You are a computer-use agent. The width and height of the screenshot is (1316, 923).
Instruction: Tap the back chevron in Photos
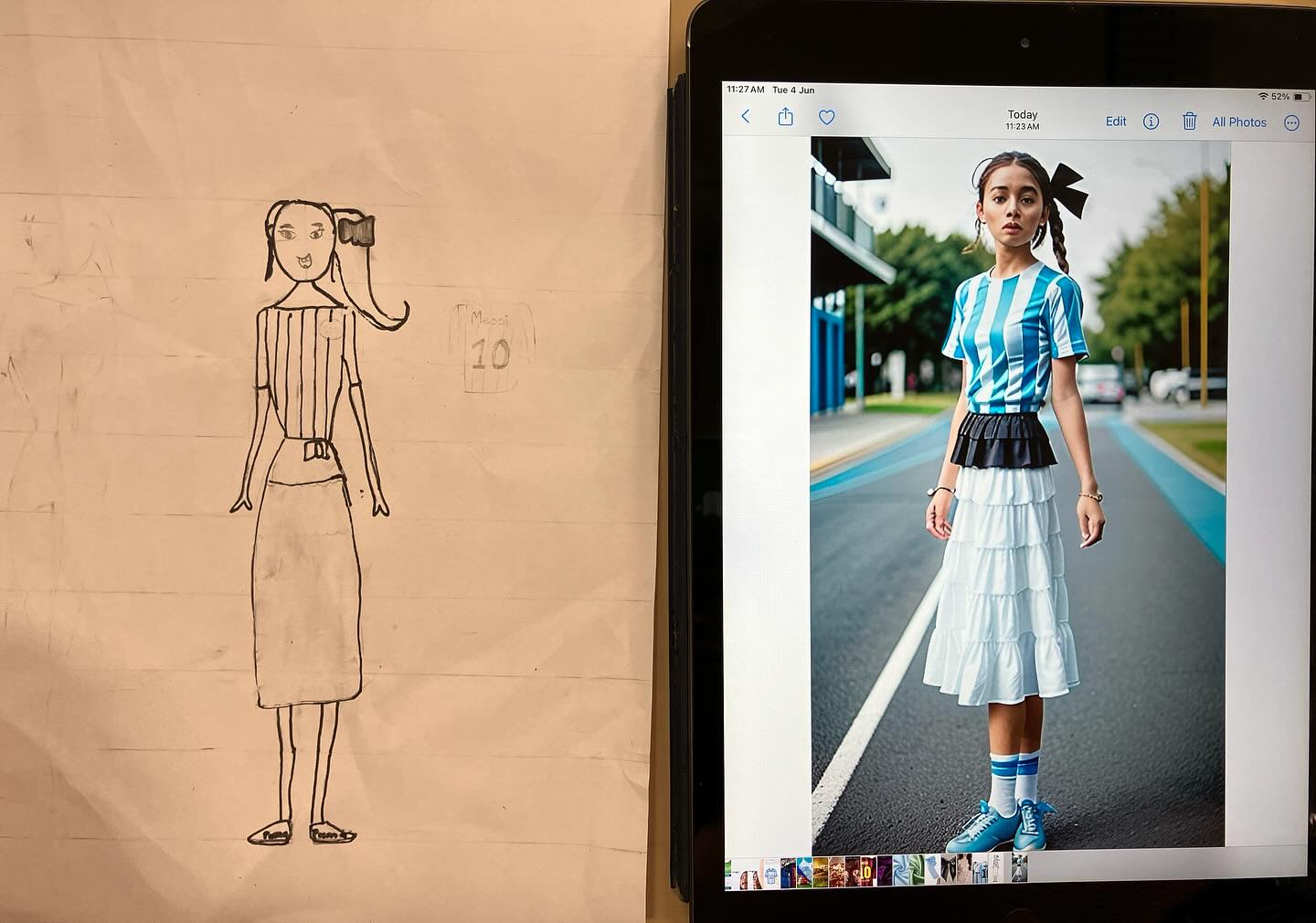(746, 117)
